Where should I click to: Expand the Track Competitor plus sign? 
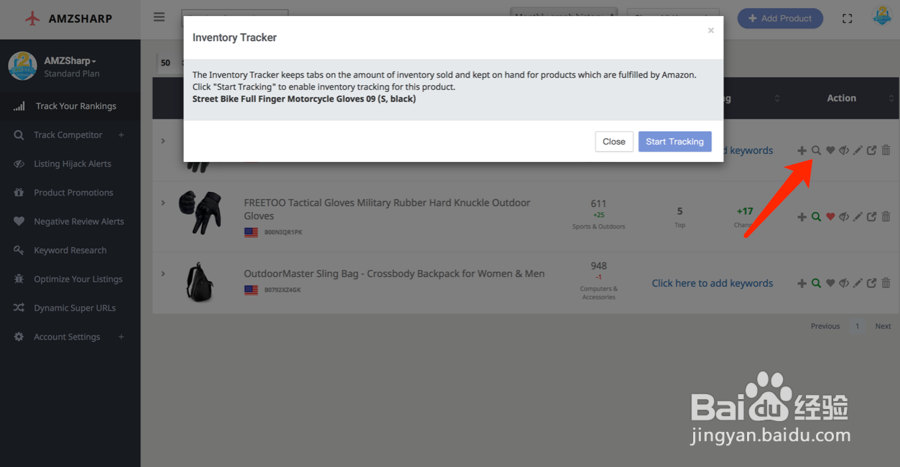(121, 135)
